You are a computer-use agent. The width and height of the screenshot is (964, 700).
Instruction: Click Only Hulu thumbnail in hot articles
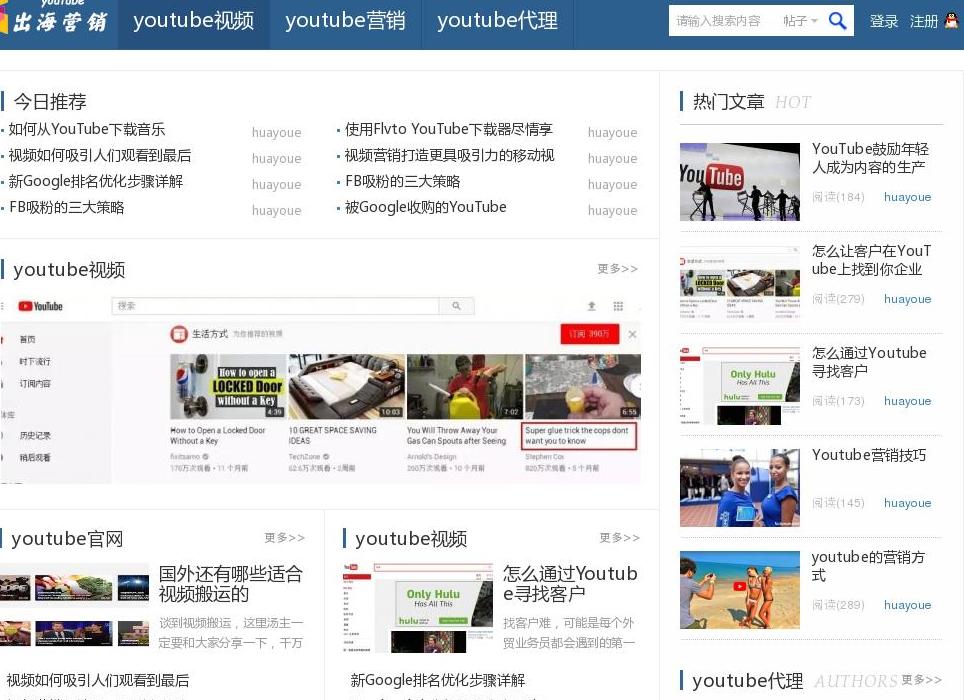[740, 386]
